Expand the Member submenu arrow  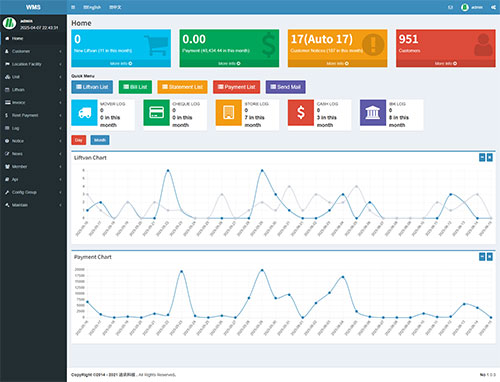coord(60,166)
